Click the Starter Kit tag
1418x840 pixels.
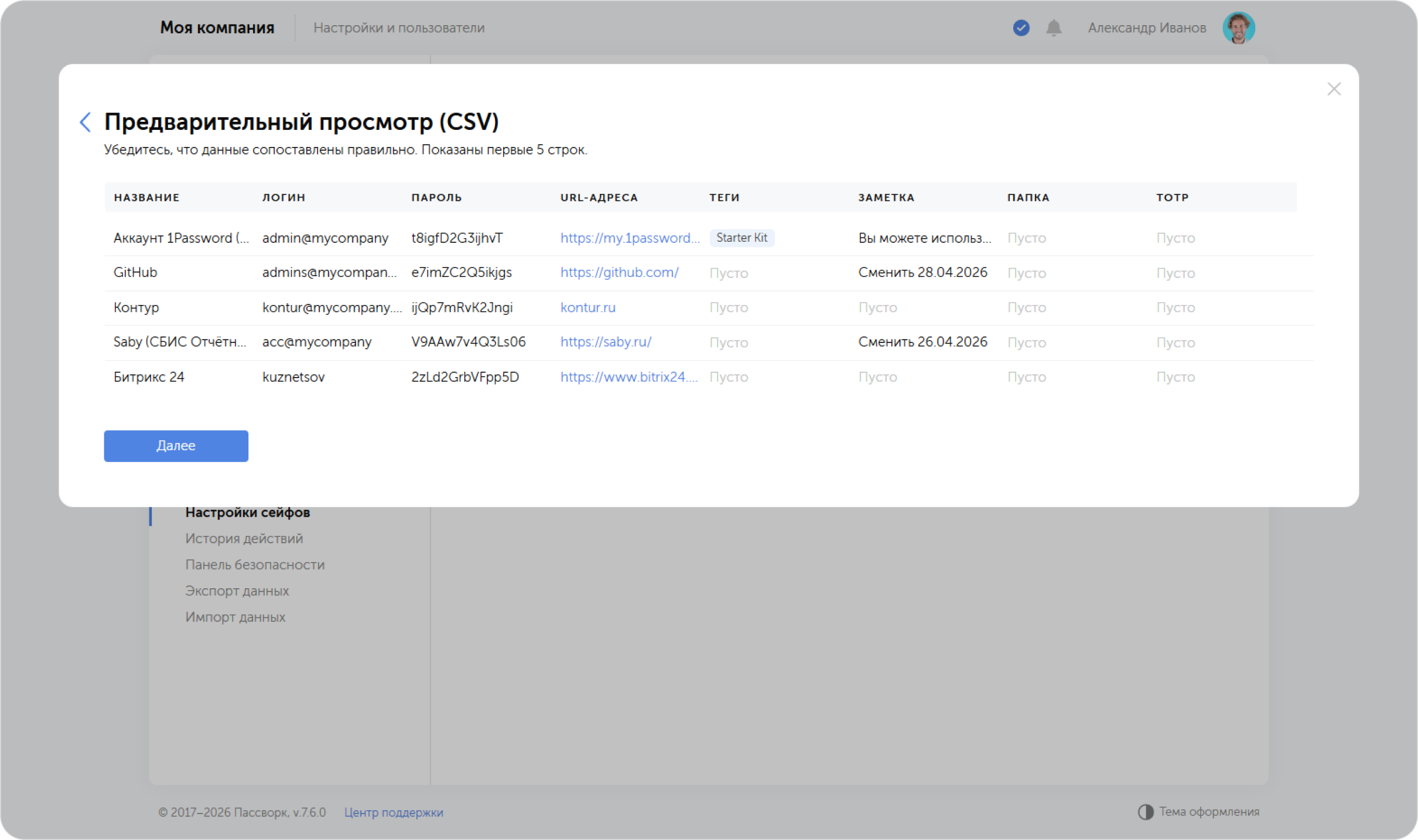(x=742, y=238)
